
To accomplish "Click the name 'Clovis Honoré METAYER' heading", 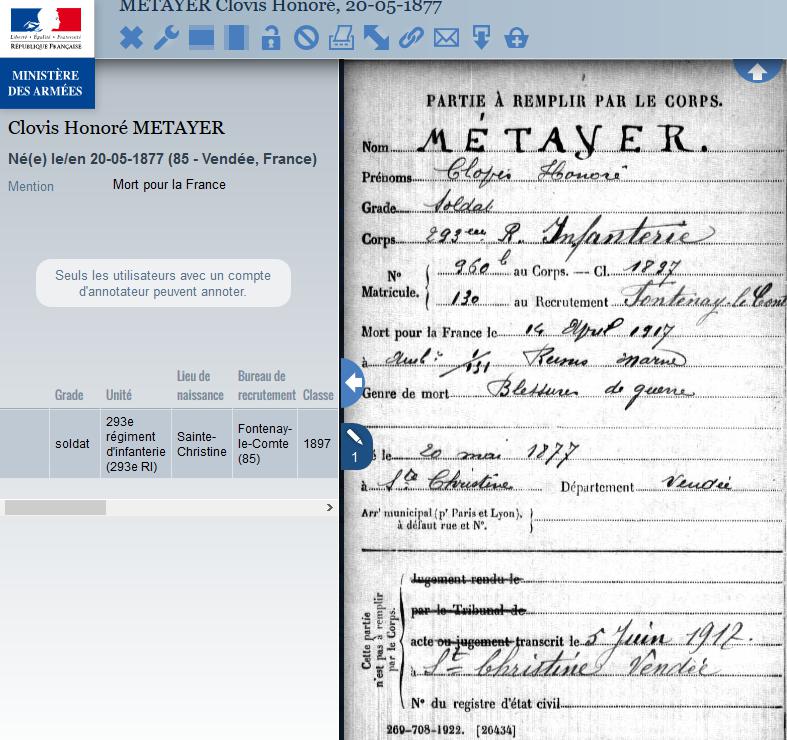I will tap(116, 128).
